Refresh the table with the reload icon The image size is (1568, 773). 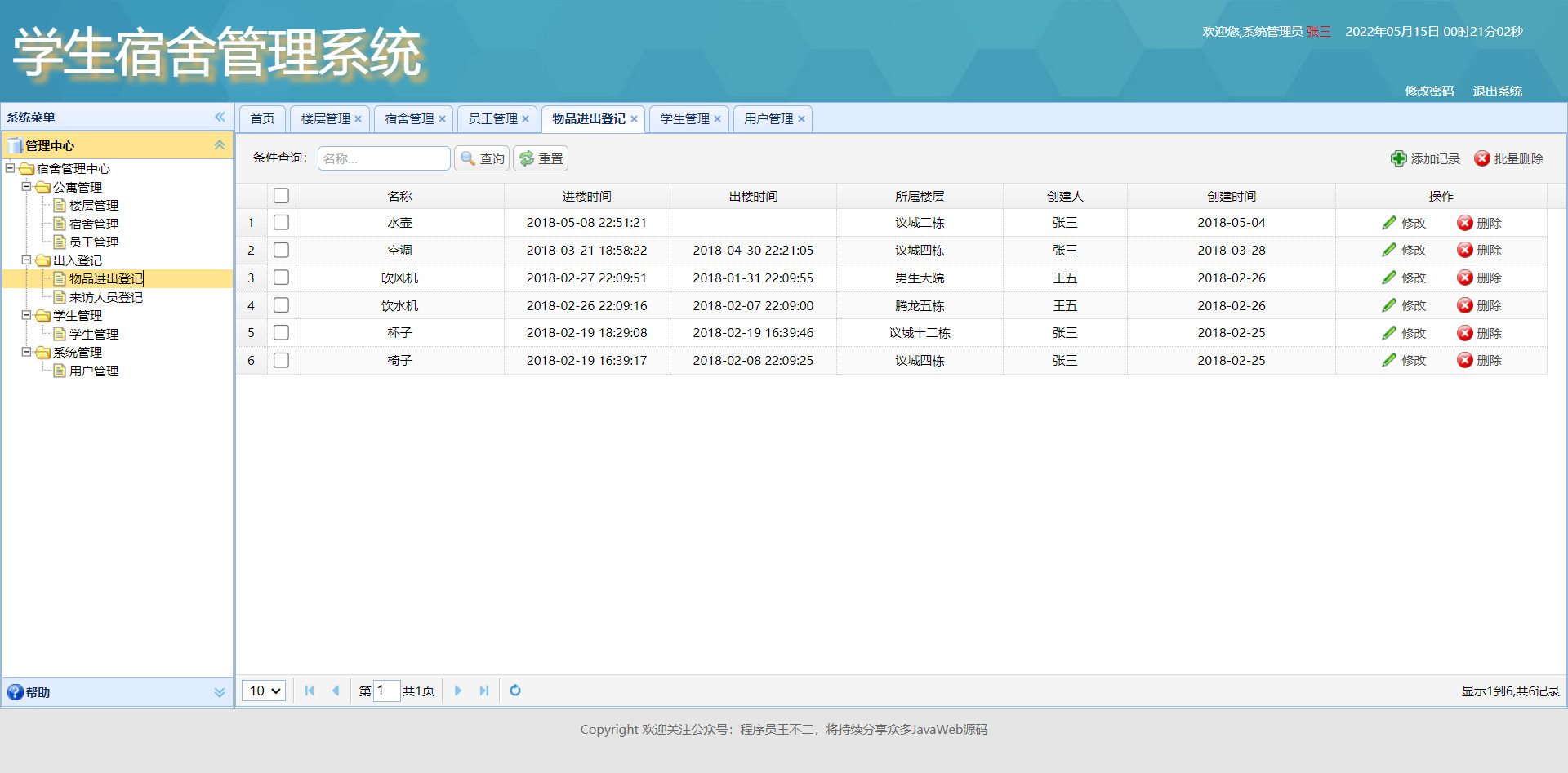514,691
